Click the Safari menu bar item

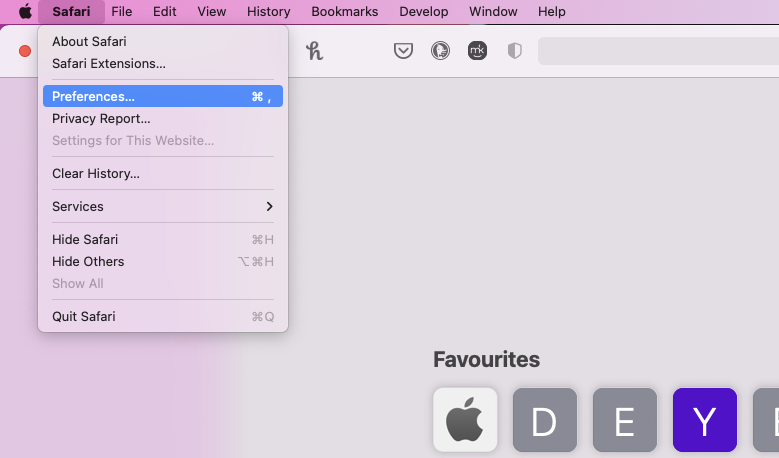[x=71, y=11]
